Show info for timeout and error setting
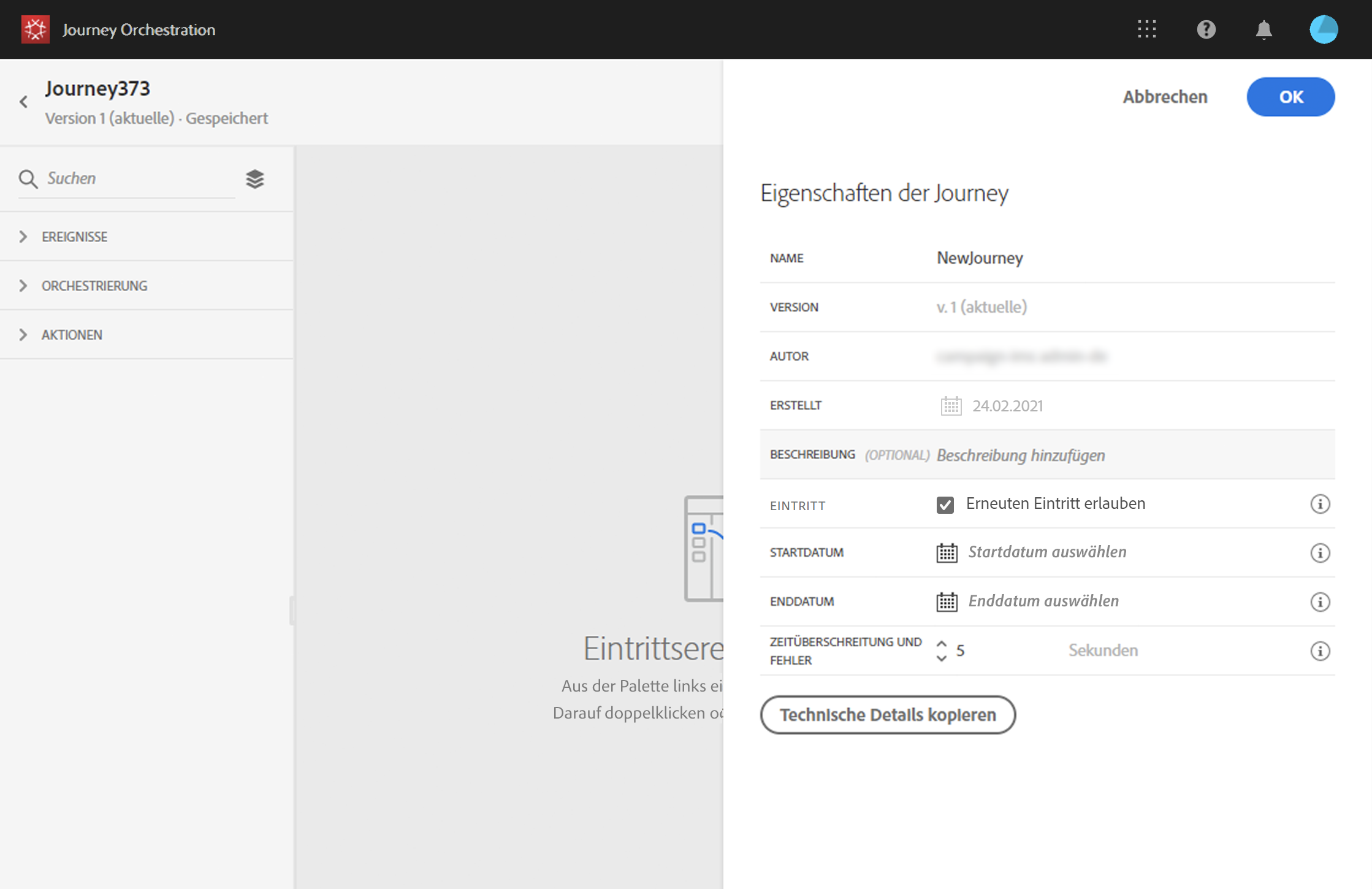 [1320, 651]
